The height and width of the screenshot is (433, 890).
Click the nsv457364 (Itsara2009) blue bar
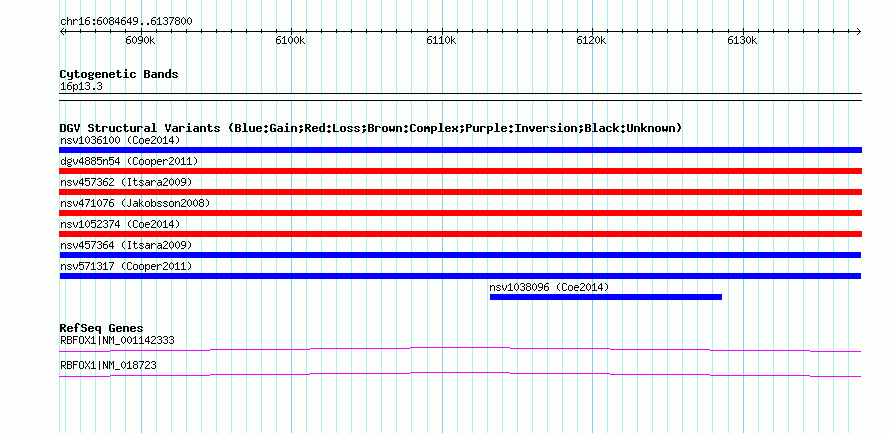tap(460, 255)
